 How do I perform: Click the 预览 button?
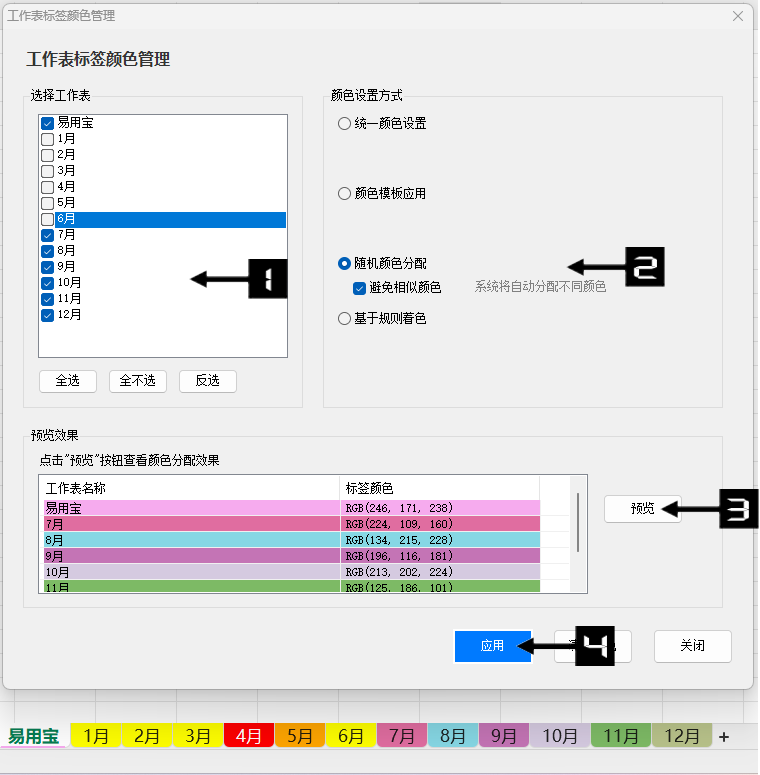(x=642, y=508)
